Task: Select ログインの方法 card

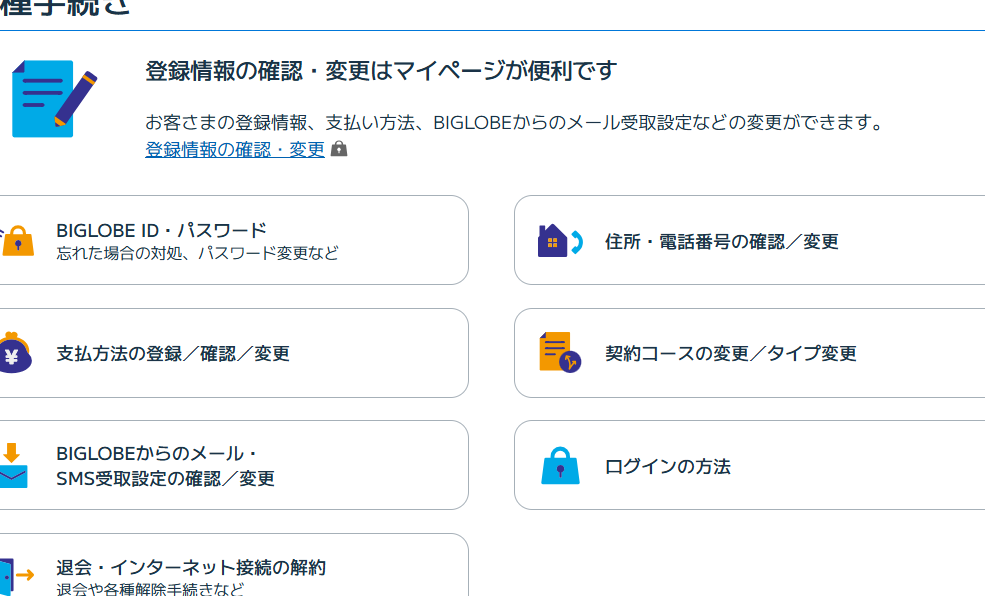Action: 667,466
